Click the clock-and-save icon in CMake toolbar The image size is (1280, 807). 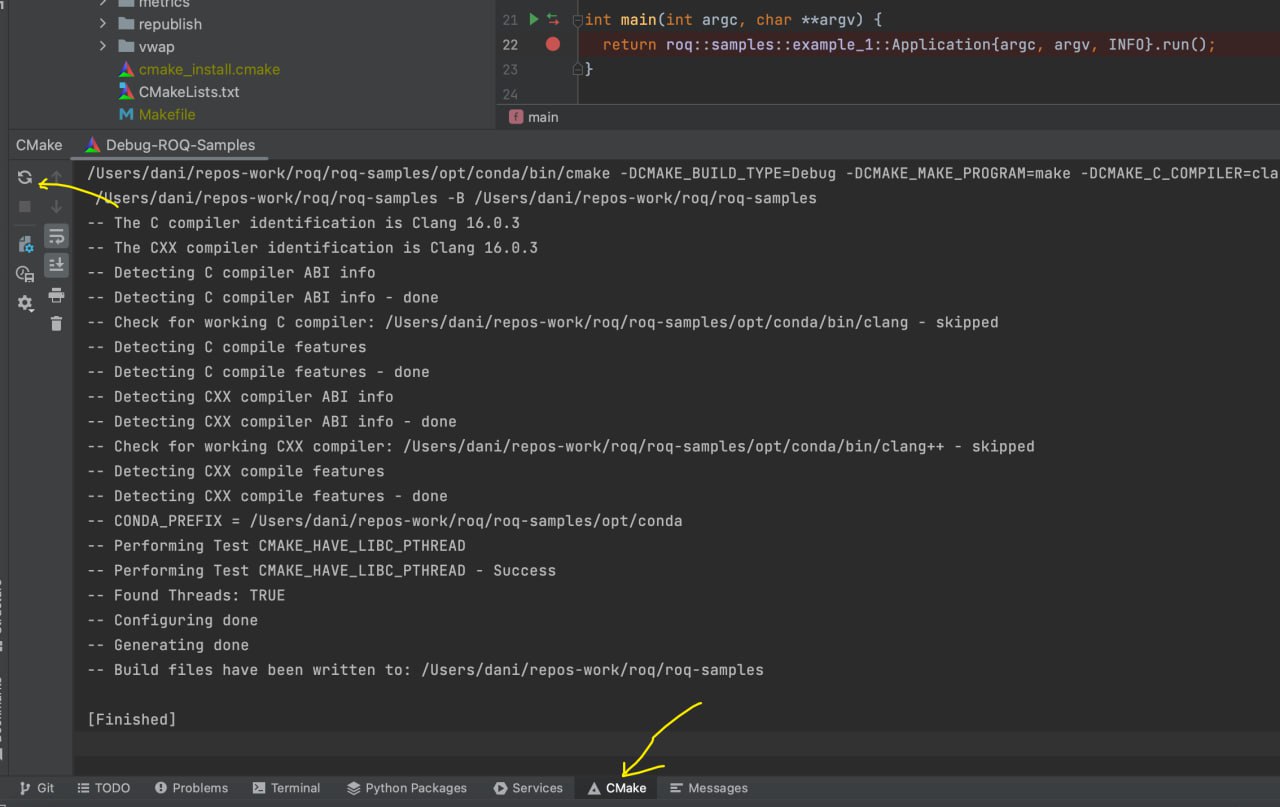coord(25,273)
